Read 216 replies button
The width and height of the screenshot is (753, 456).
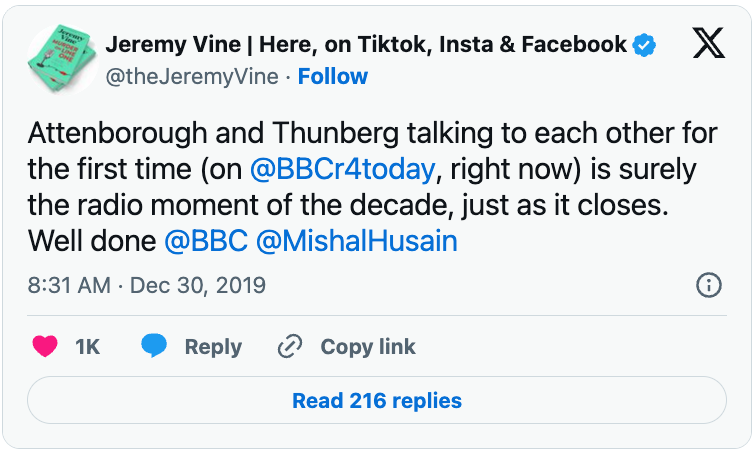(x=377, y=401)
